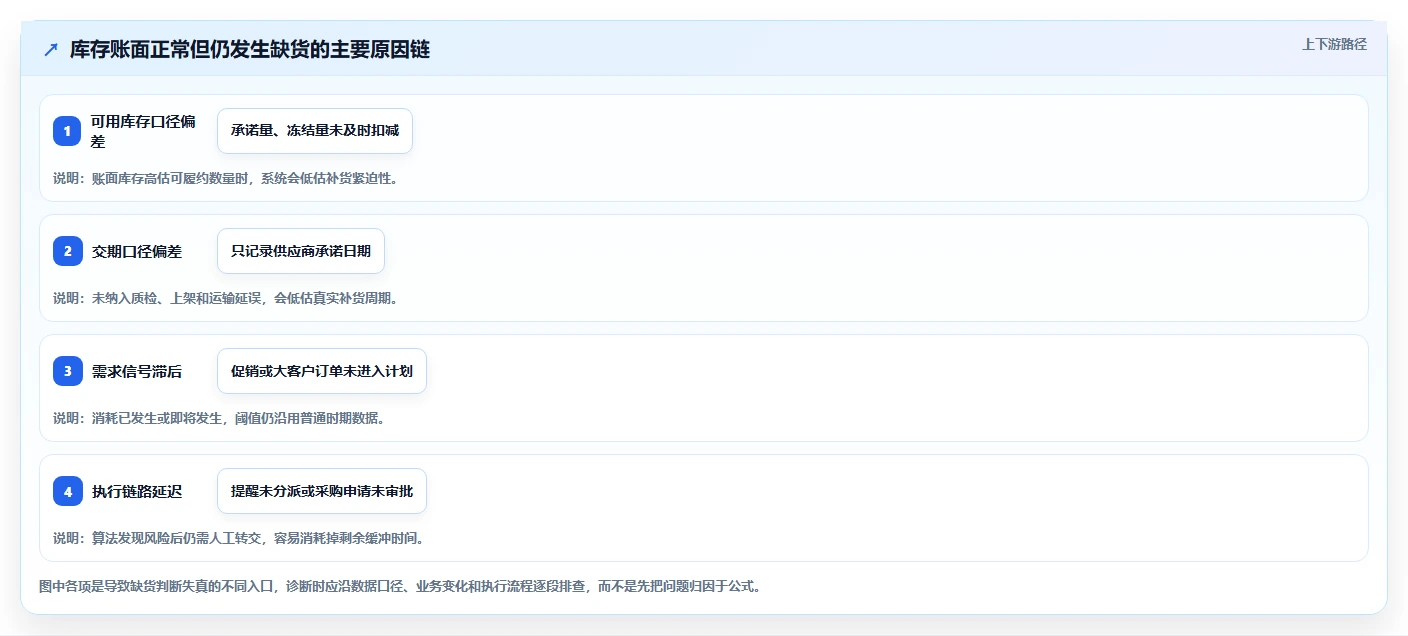This screenshot has height=636, width=1408.
Task: Click the note starting 说明：算法发现风险
Action: point(239,538)
